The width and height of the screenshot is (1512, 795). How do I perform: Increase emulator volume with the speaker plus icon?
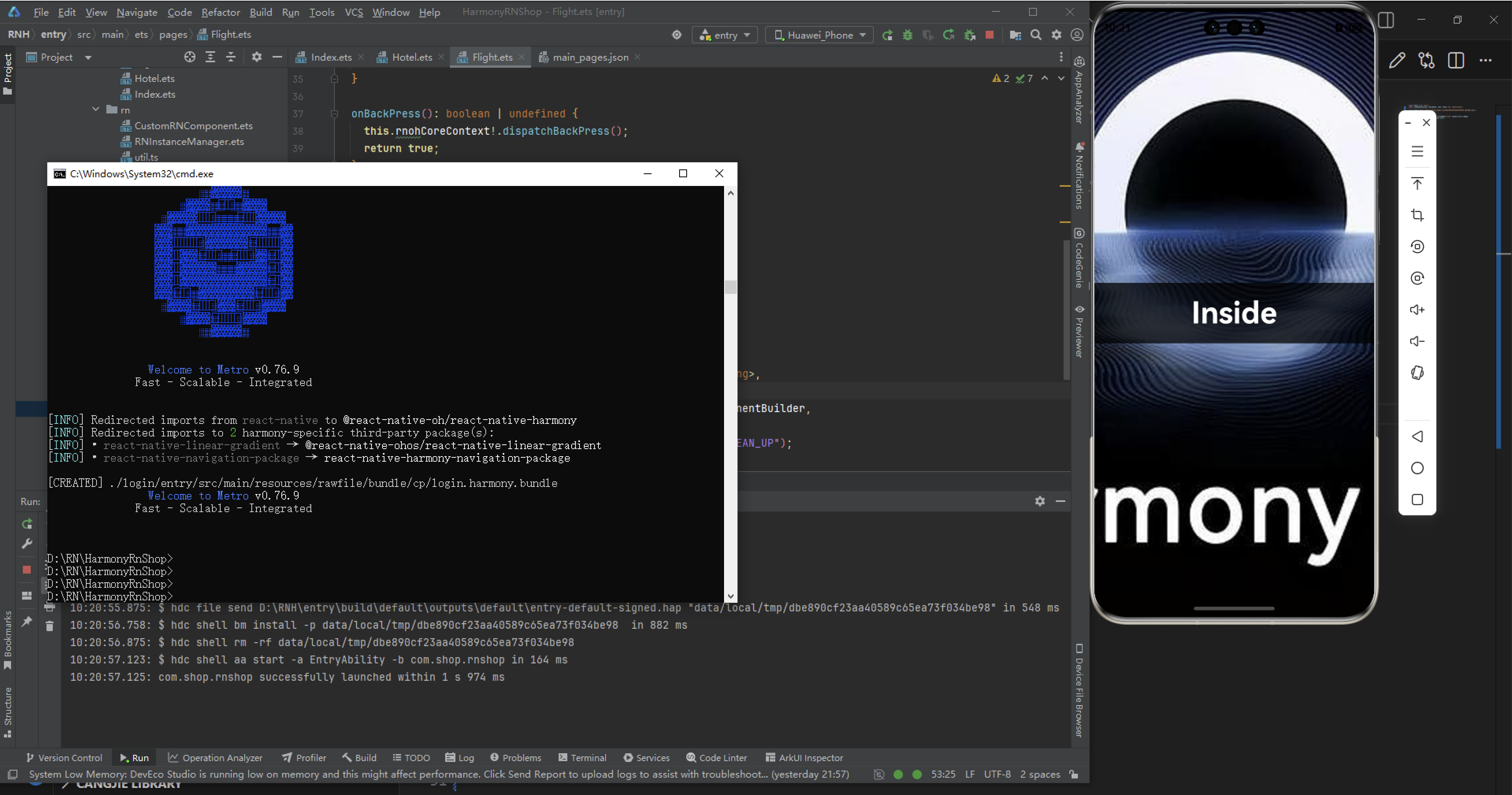[1417, 309]
